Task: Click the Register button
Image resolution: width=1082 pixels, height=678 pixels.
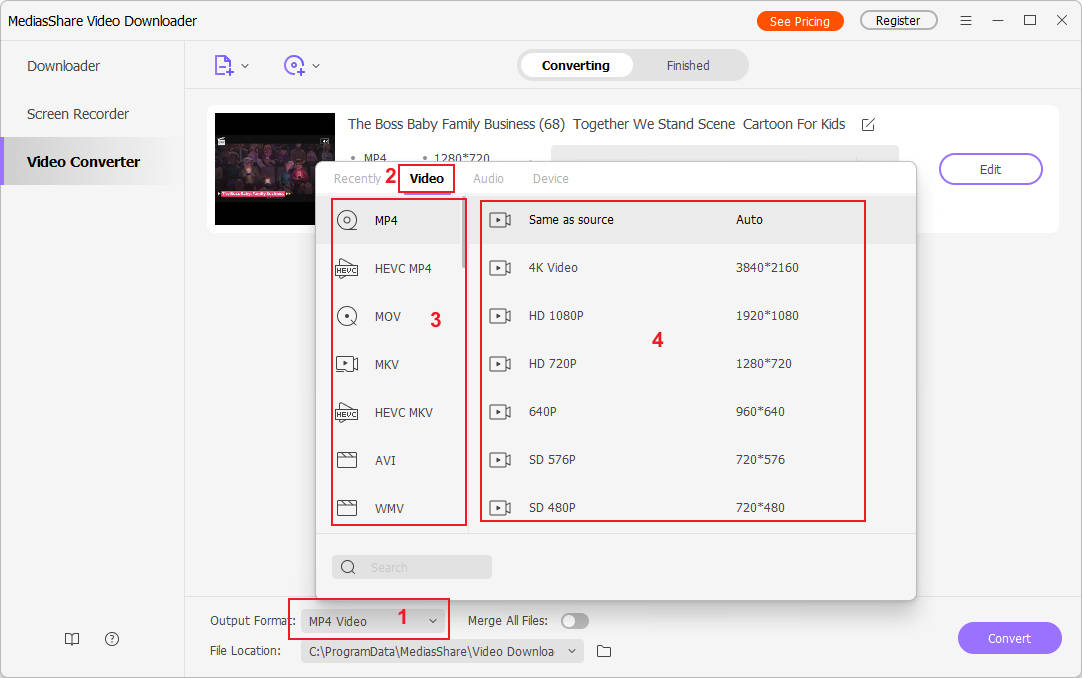Action: coord(898,21)
